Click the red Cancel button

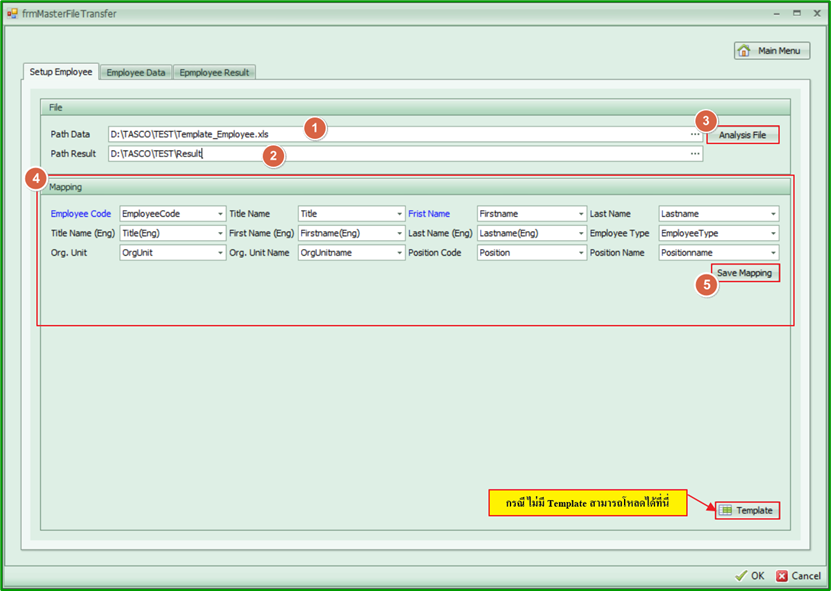pyautogui.click(x=798, y=576)
